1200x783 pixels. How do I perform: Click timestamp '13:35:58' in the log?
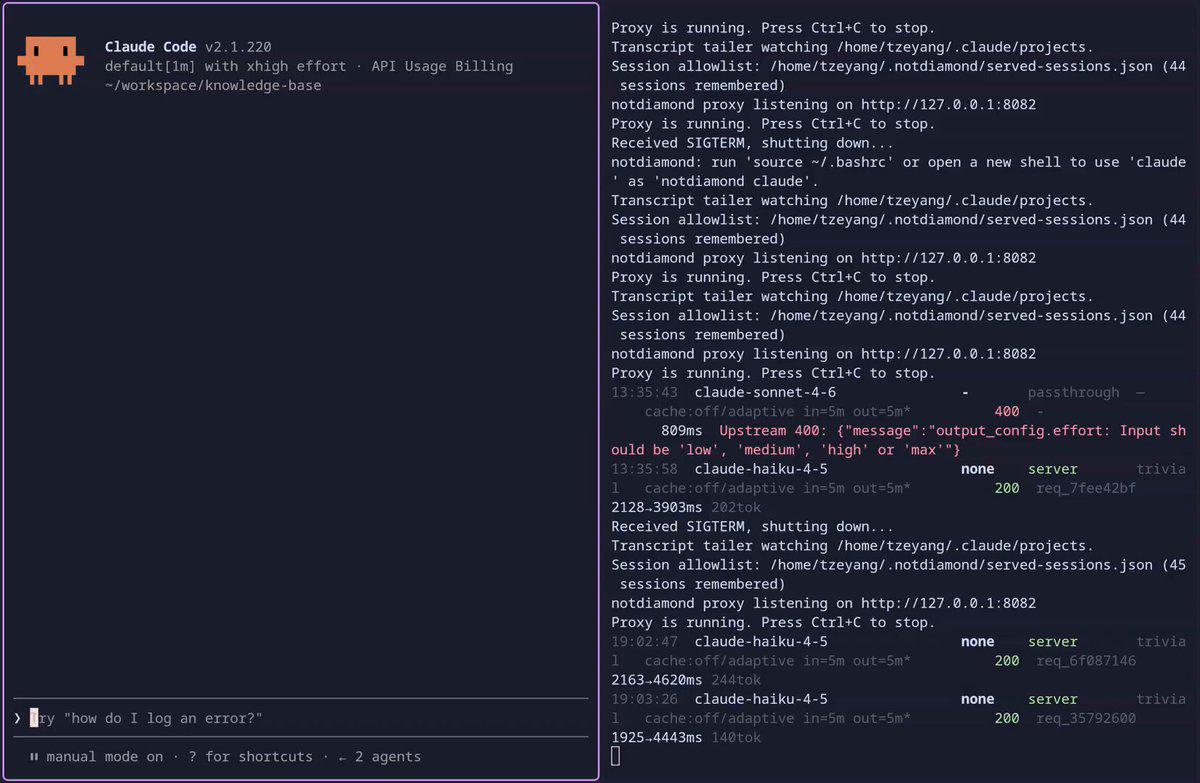tap(644, 469)
